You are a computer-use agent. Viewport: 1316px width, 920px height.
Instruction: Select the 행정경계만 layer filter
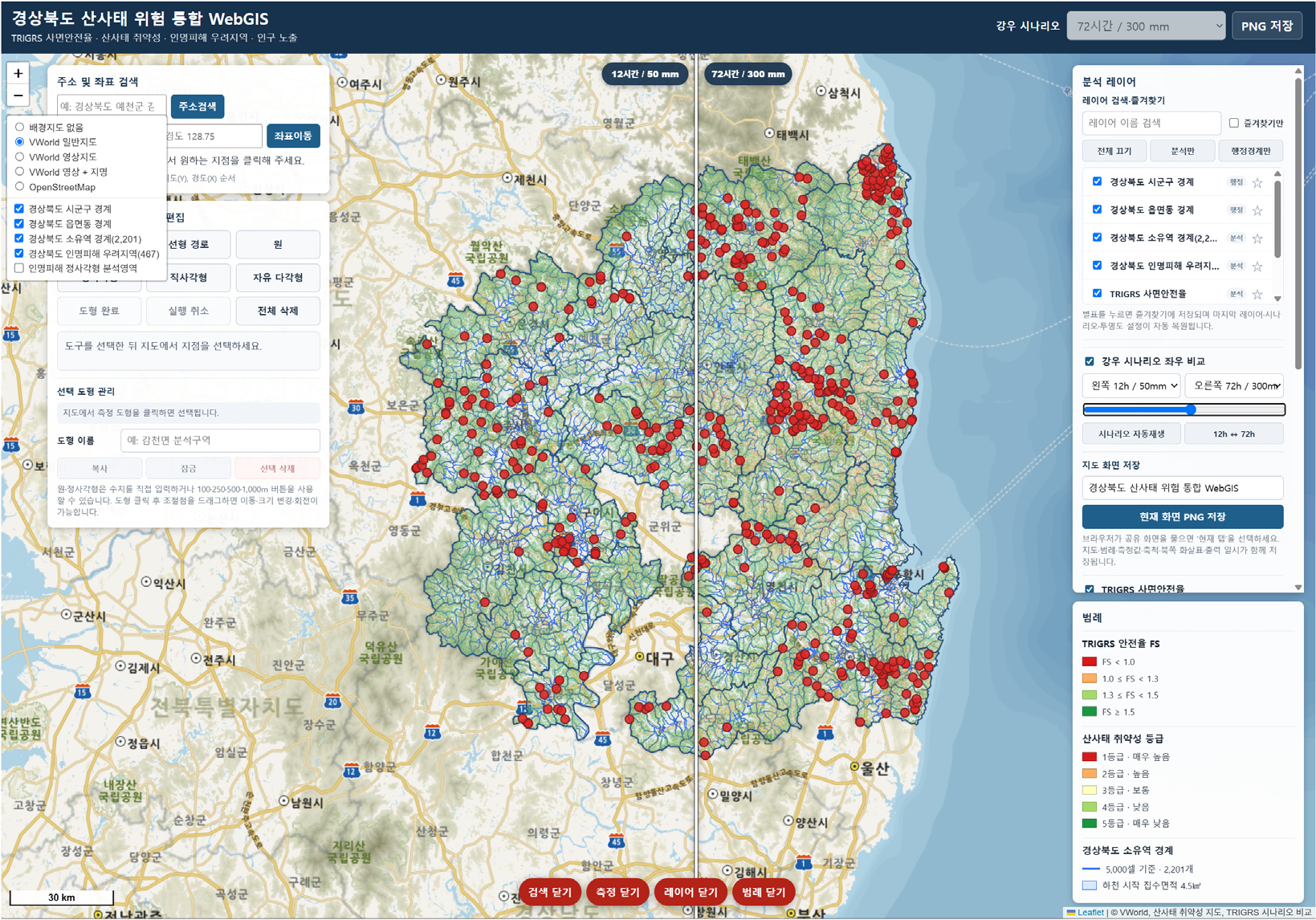1250,151
